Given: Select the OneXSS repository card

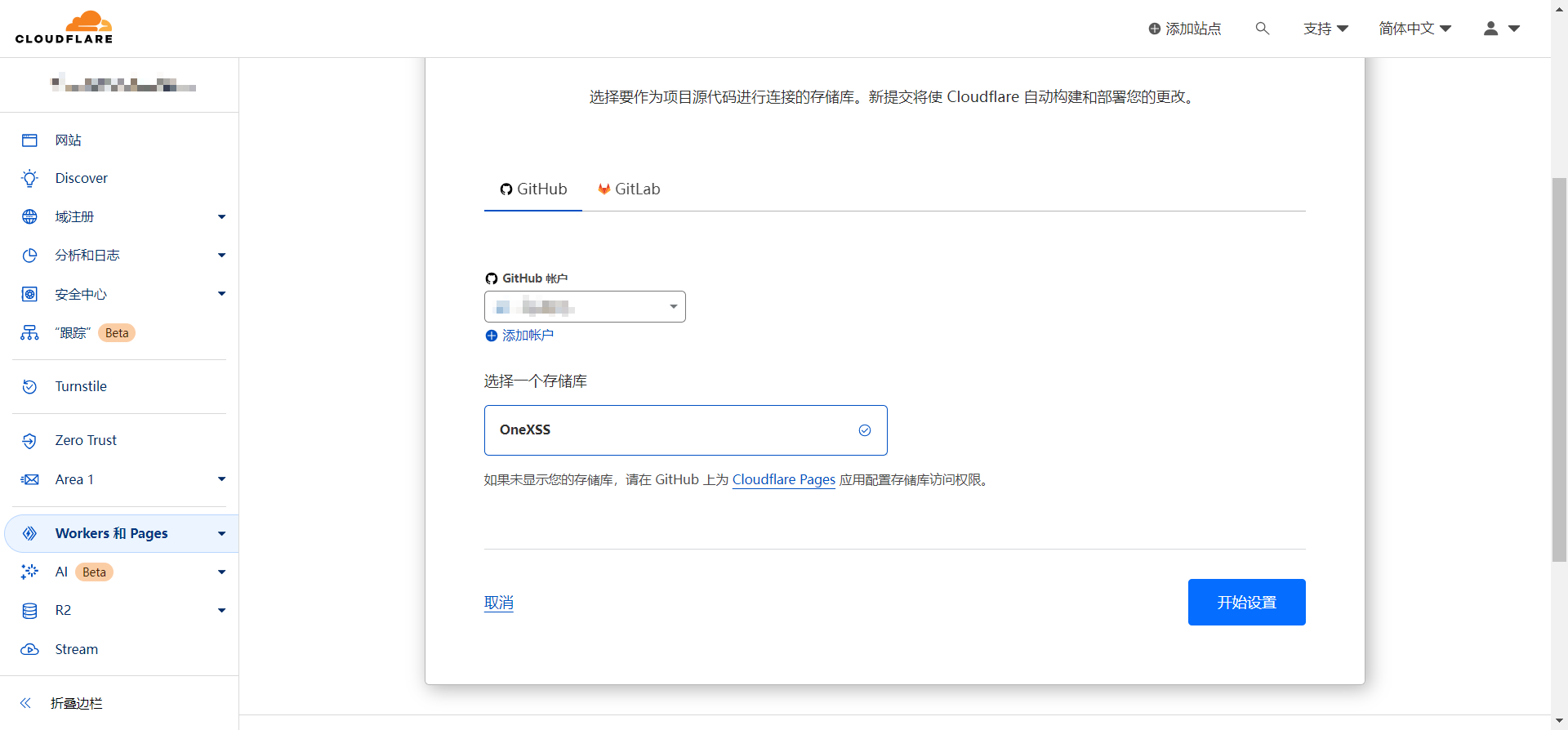Looking at the screenshot, I should (686, 430).
